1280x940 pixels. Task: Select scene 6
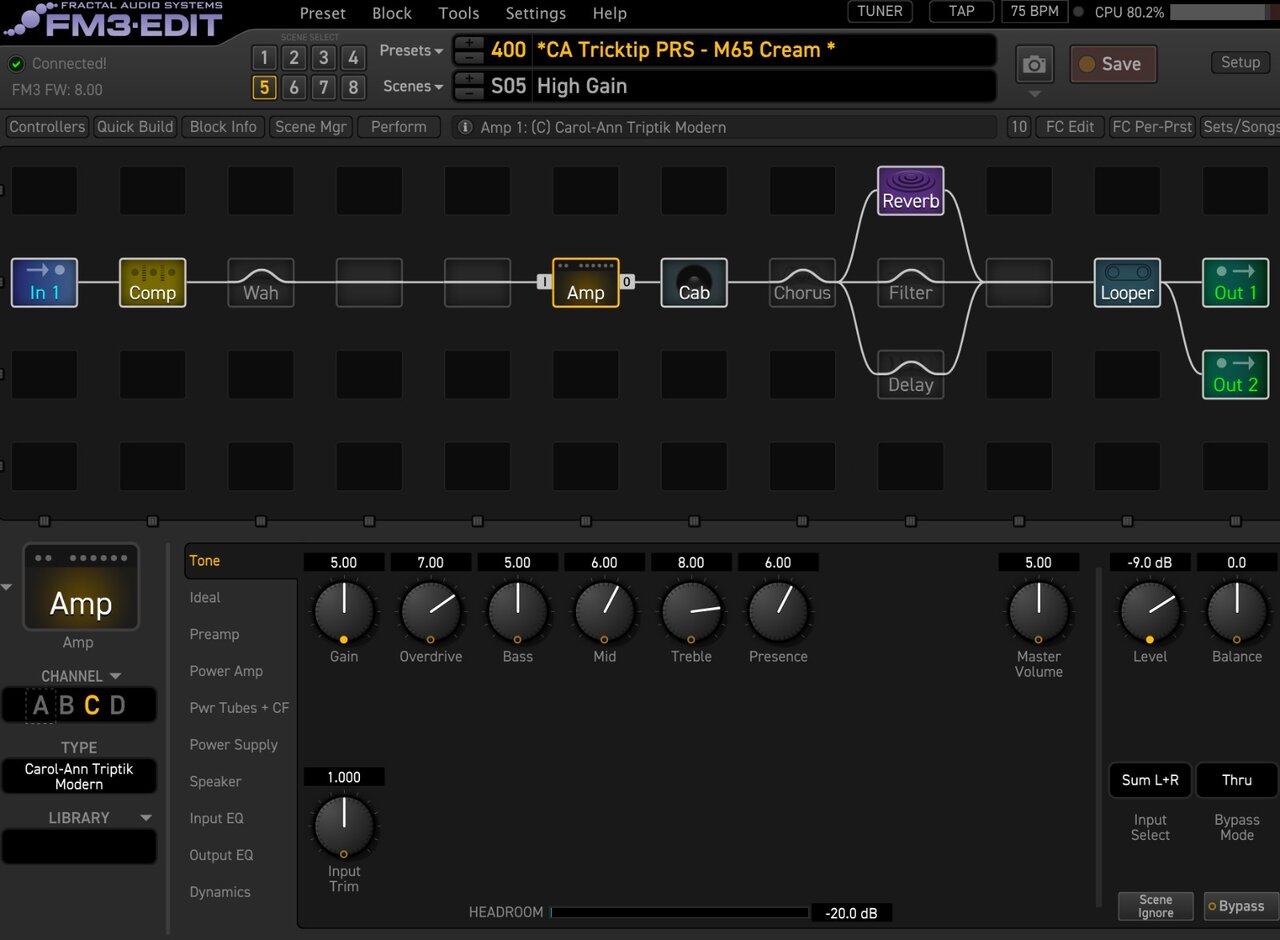[x=294, y=87]
